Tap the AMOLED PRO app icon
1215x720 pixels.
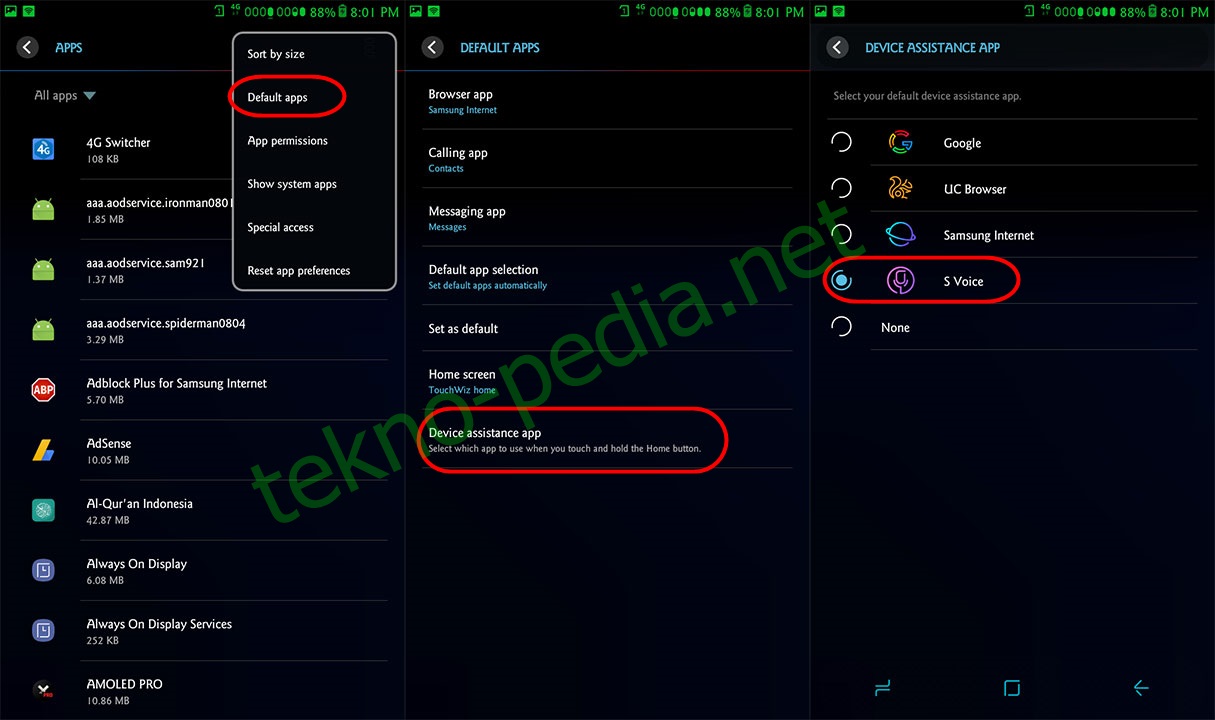43,689
